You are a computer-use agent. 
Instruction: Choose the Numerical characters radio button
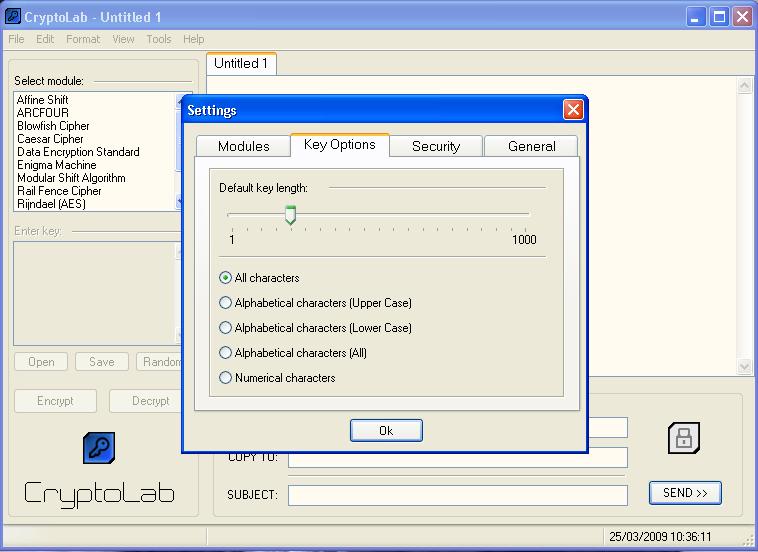coord(225,378)
